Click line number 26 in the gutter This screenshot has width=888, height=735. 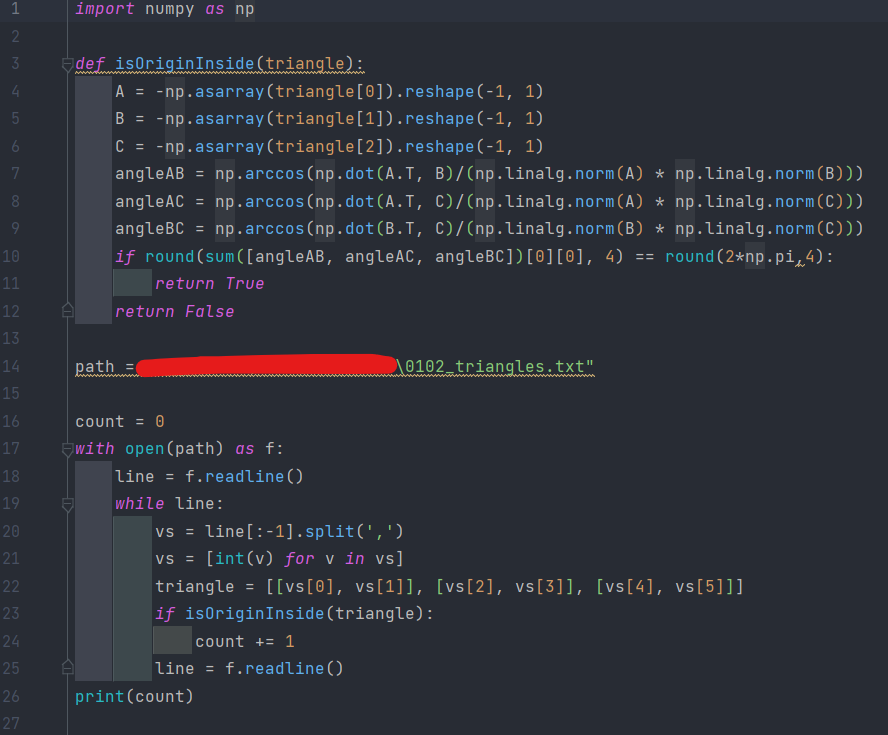click(15, 695)
